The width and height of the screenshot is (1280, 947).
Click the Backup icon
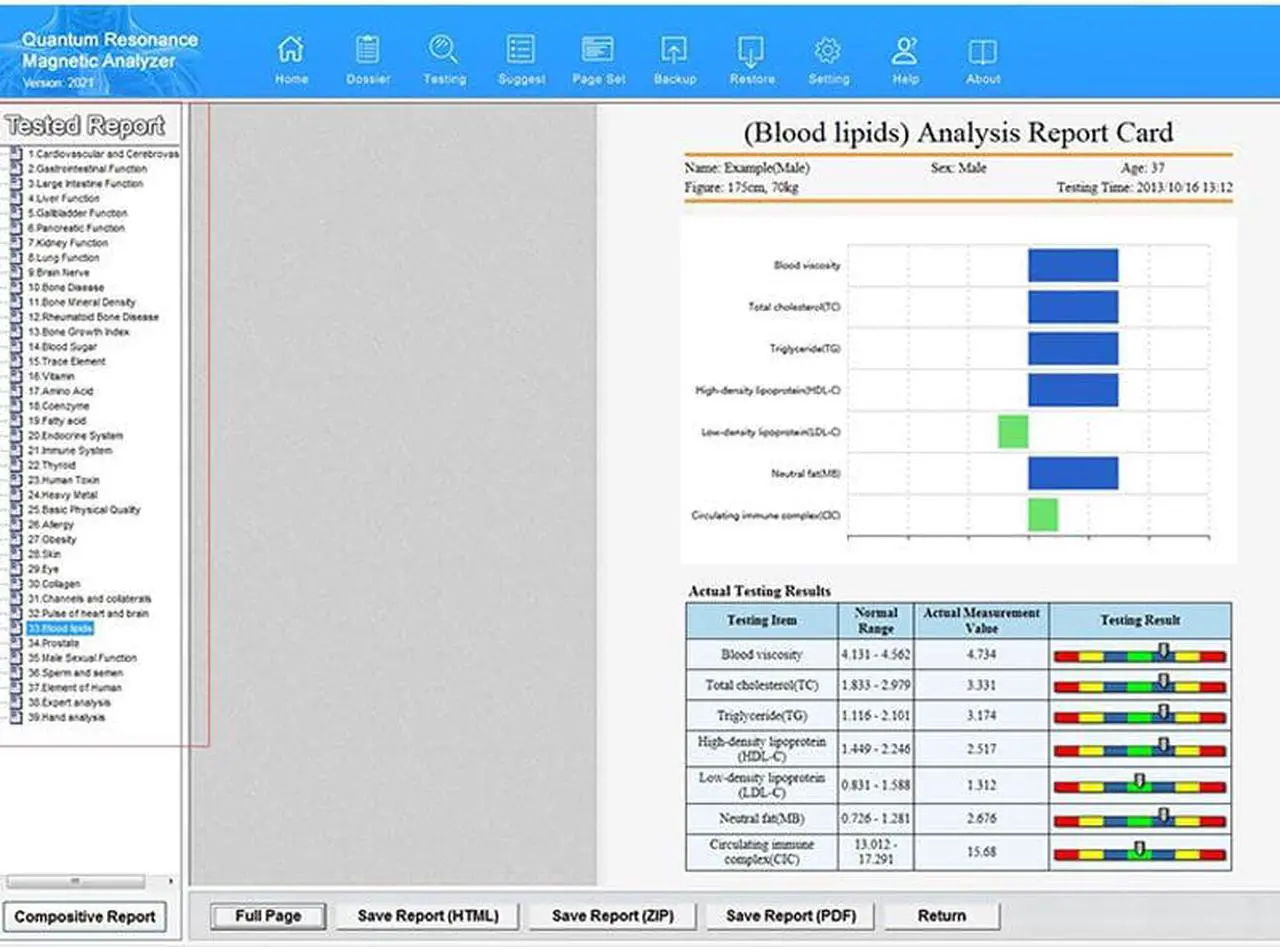pyautogui.click(x=675, y=58)
